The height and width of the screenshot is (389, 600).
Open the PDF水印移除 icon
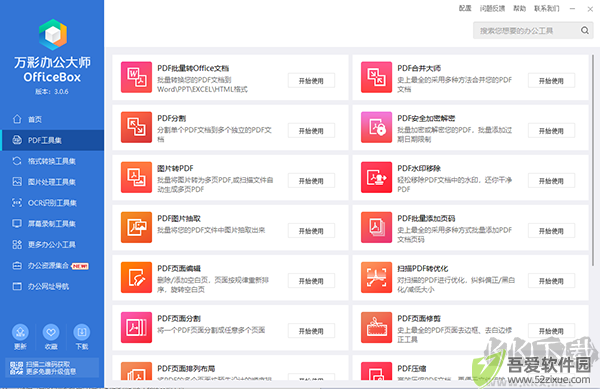[x=376, y=177]
